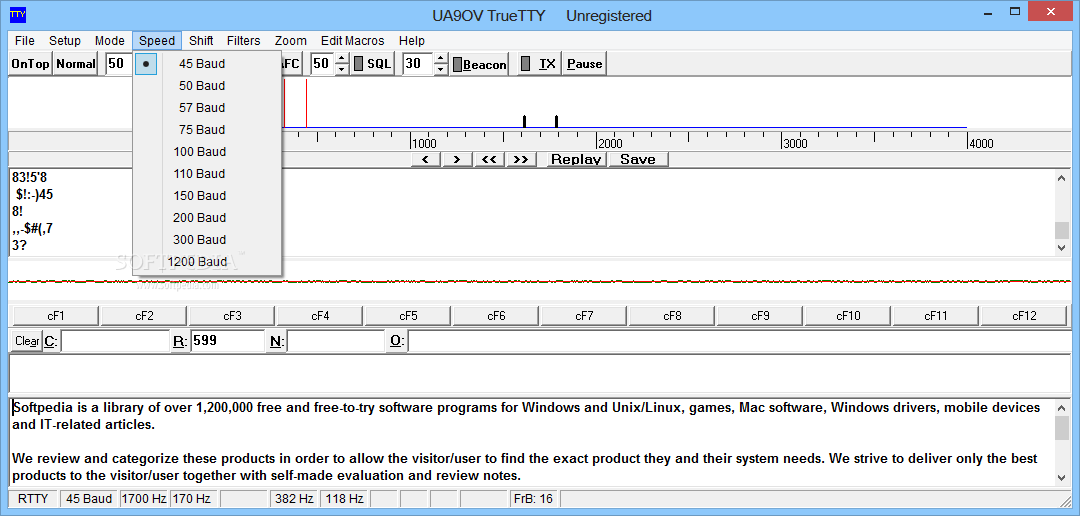Run the cF10 macro

click(x=849, y=316)
